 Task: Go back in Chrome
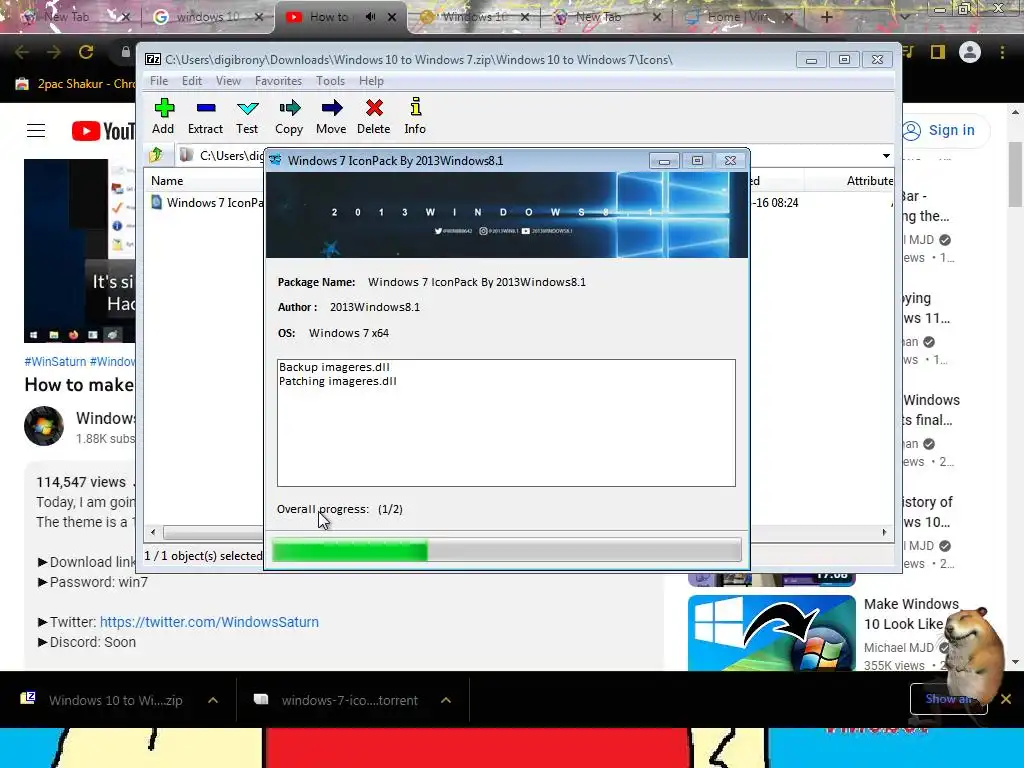22,52
